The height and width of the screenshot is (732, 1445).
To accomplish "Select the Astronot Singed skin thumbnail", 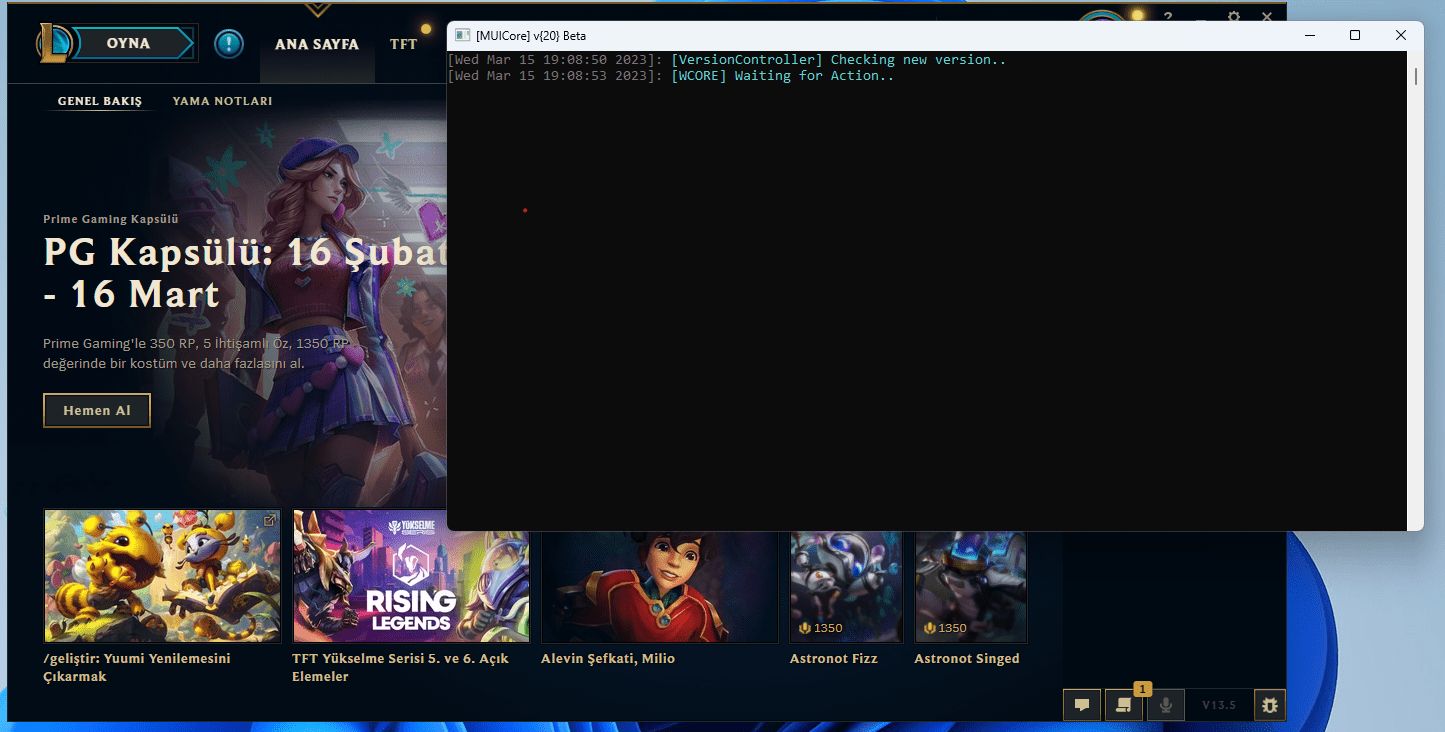I will point(971,587).
